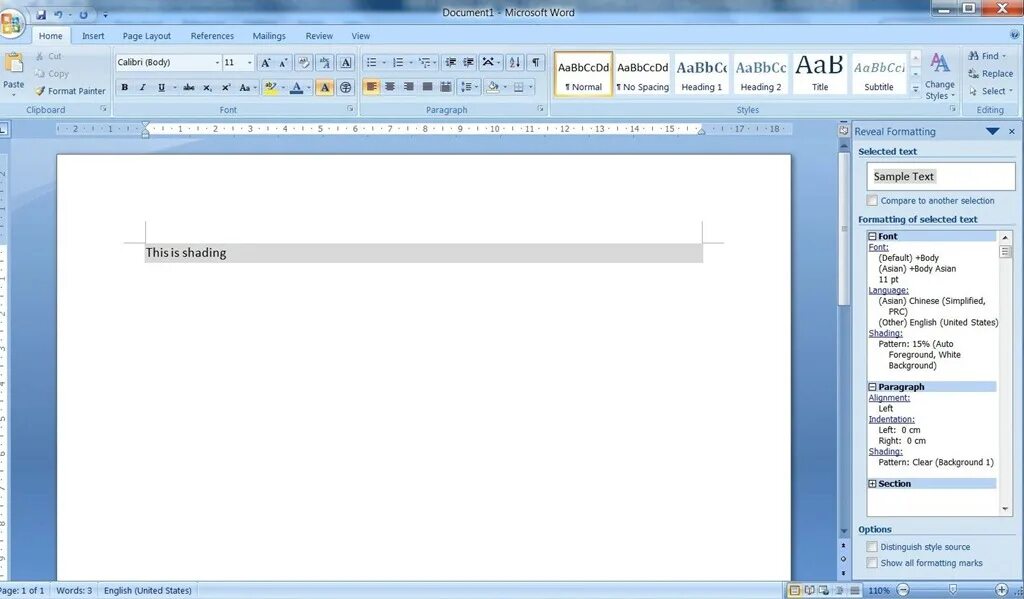Apply the Heading 1 style
Viewport: 1024px width, 599px height.
pyautogui.click(x=702, y=74)
